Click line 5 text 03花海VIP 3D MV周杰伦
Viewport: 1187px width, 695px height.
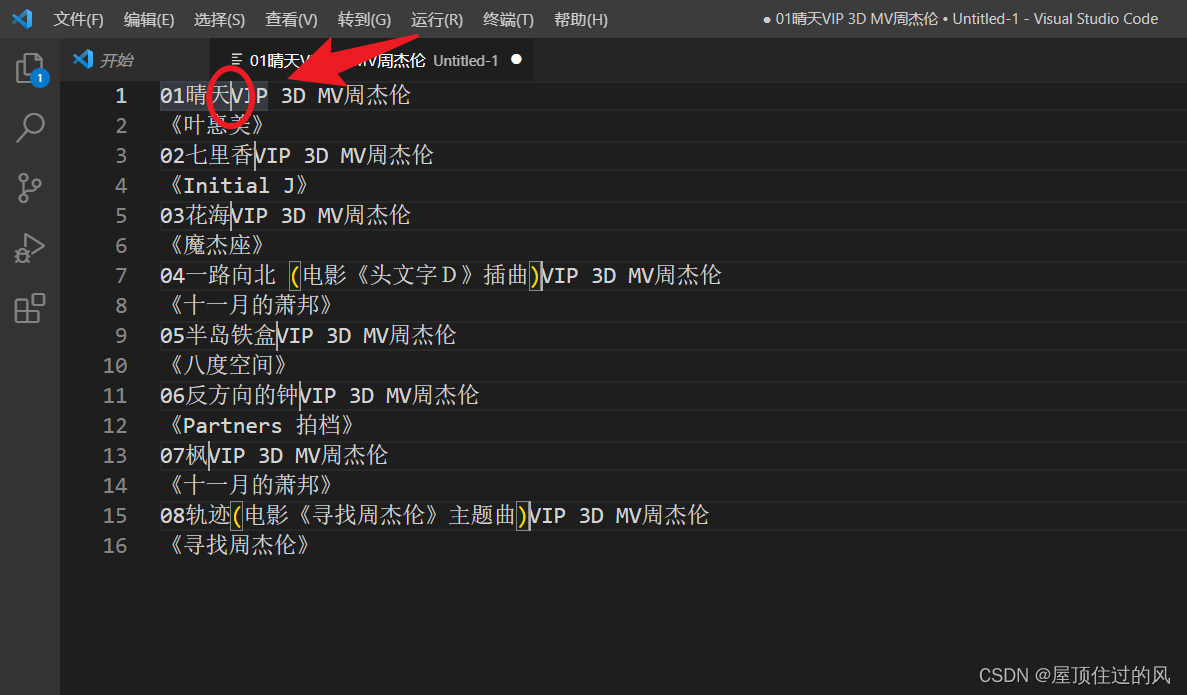285,215
